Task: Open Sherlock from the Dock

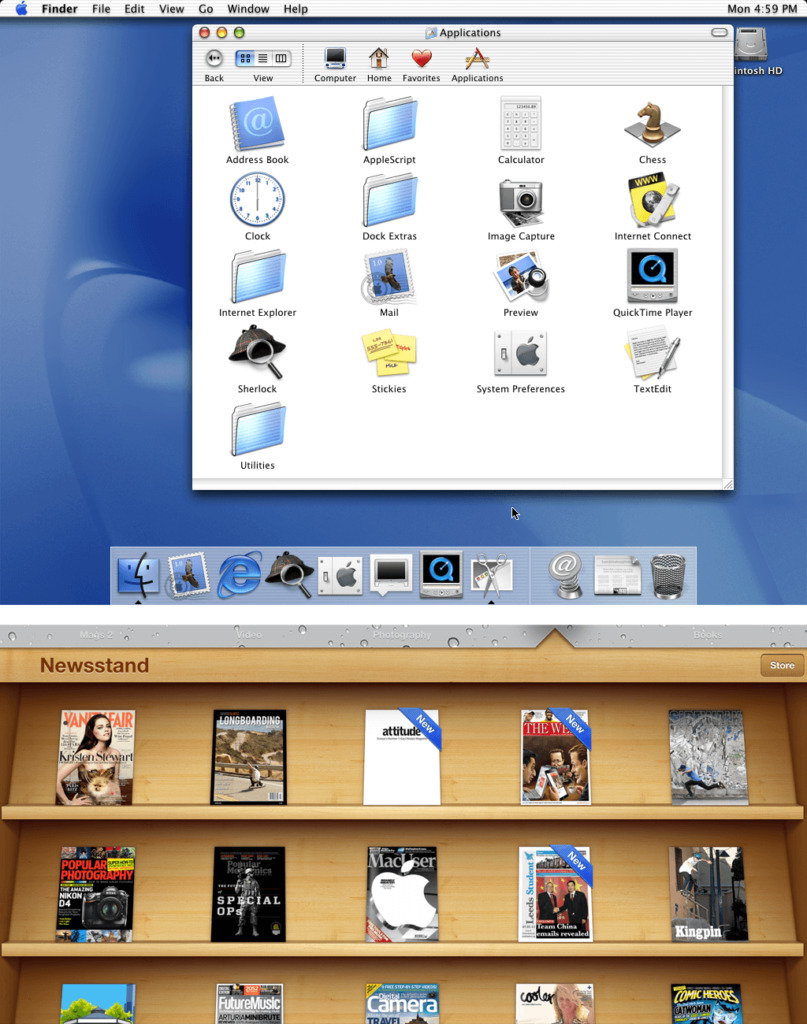Action: [289, 575]
